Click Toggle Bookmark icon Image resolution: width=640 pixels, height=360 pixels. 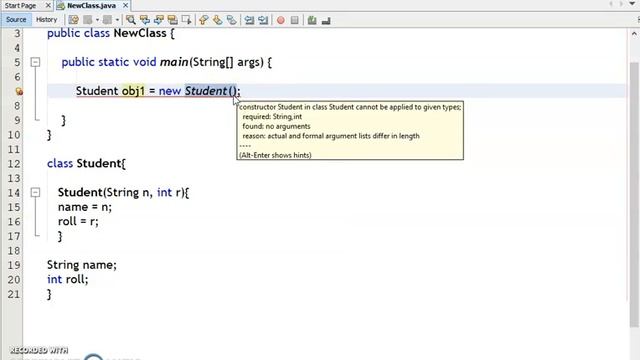tap(231, 20)
